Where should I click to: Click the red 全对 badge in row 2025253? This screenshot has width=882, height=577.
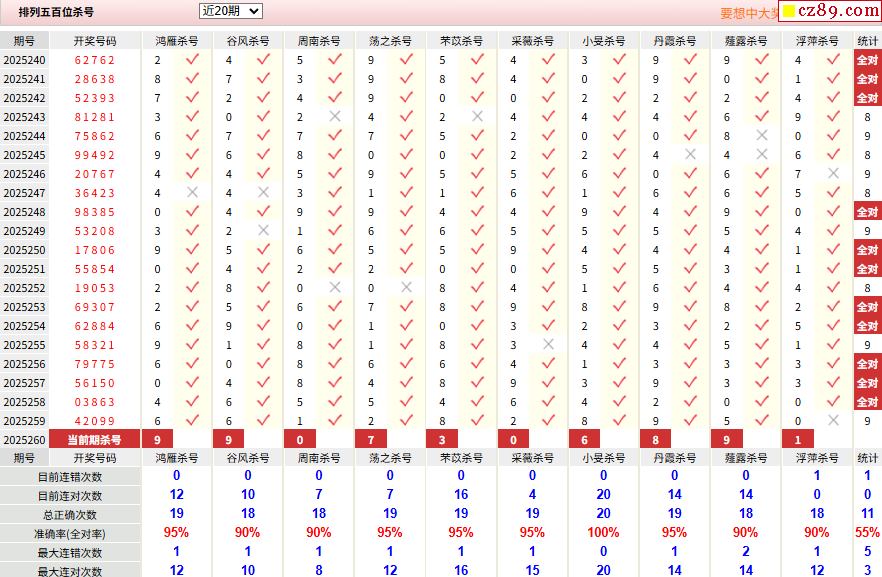[x=867, y=307]
